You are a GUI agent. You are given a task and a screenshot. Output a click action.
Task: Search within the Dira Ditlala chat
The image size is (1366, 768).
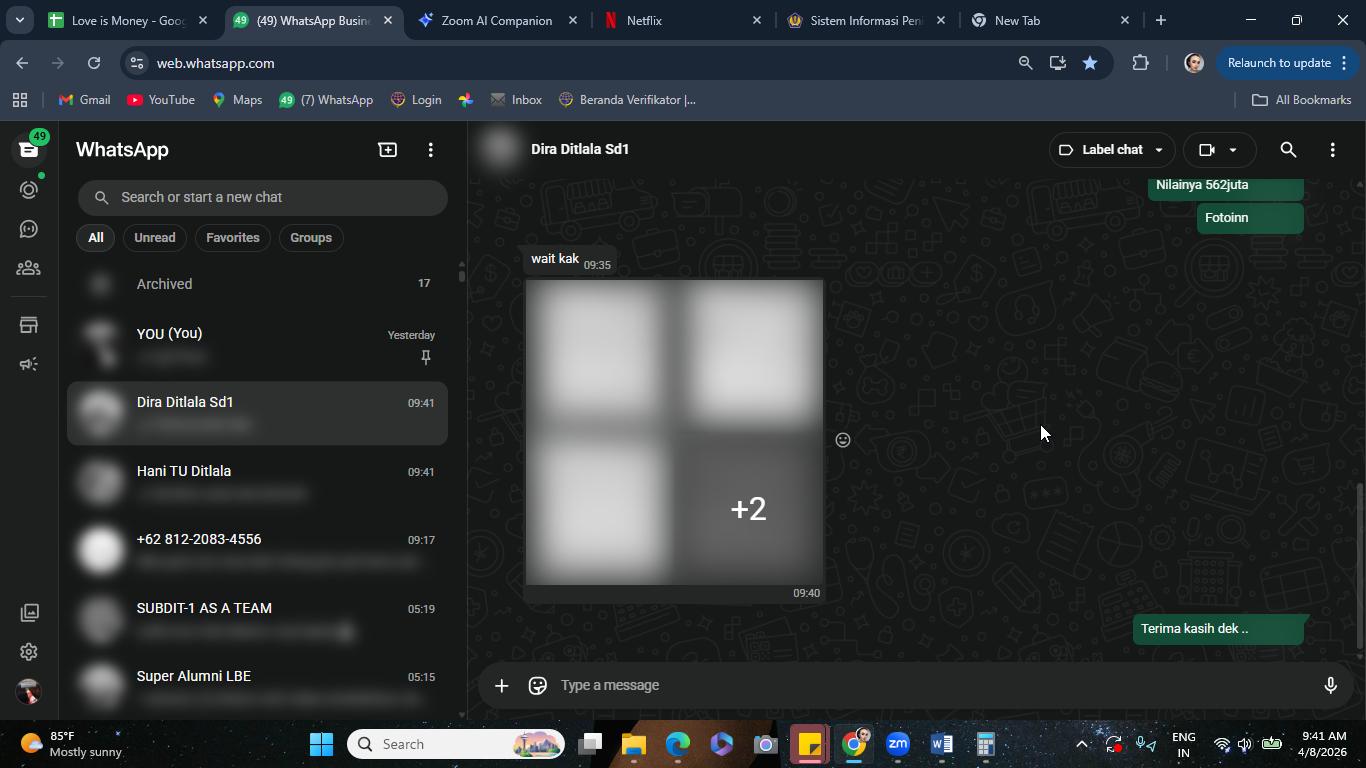coord(1288,150)
